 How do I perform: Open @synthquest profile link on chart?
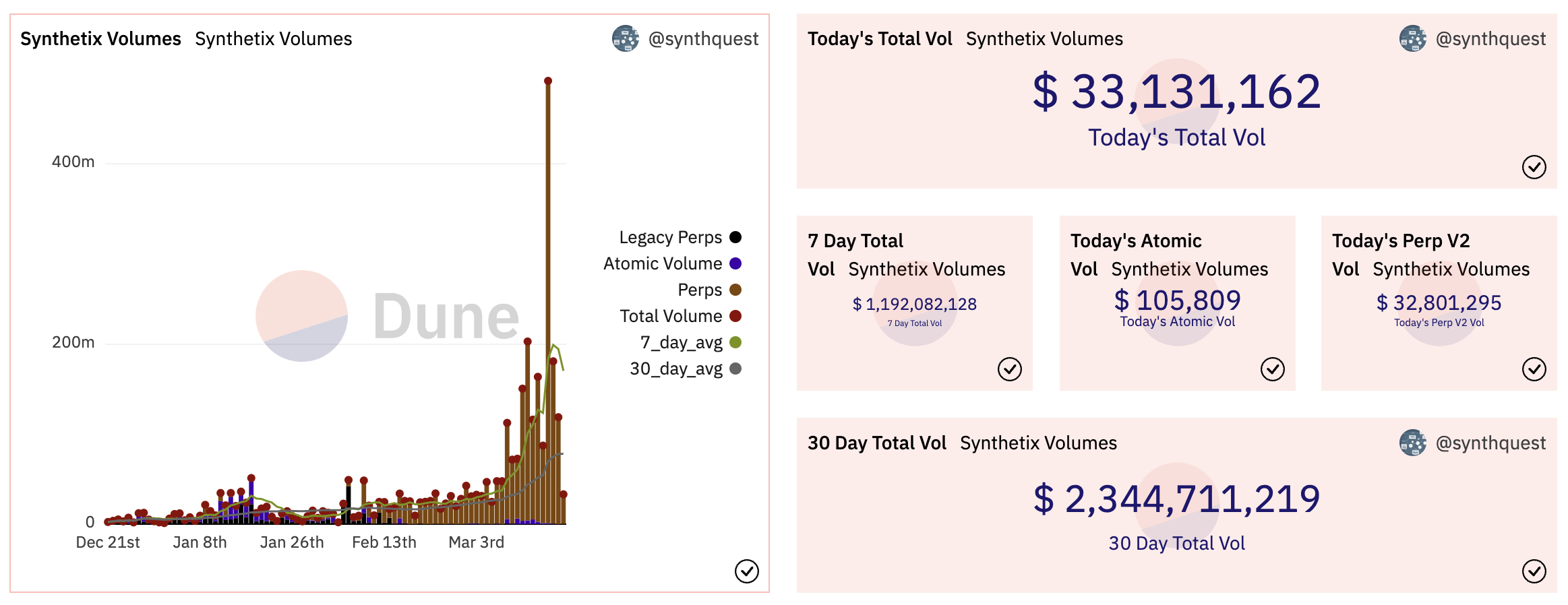click(703, 39)
